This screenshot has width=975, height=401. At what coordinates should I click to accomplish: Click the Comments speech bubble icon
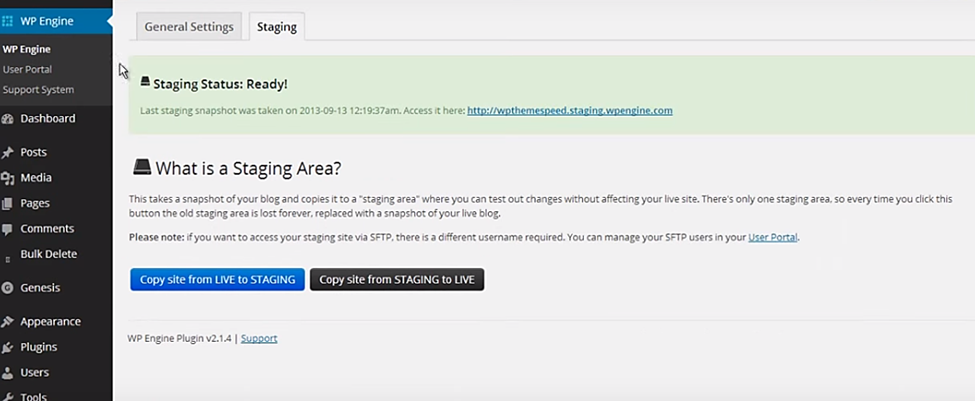point(7,229)
